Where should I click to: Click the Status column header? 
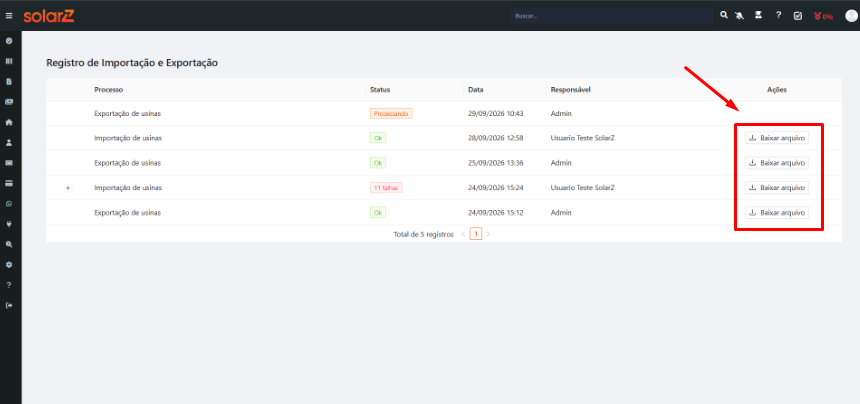(x=380, y=89)
